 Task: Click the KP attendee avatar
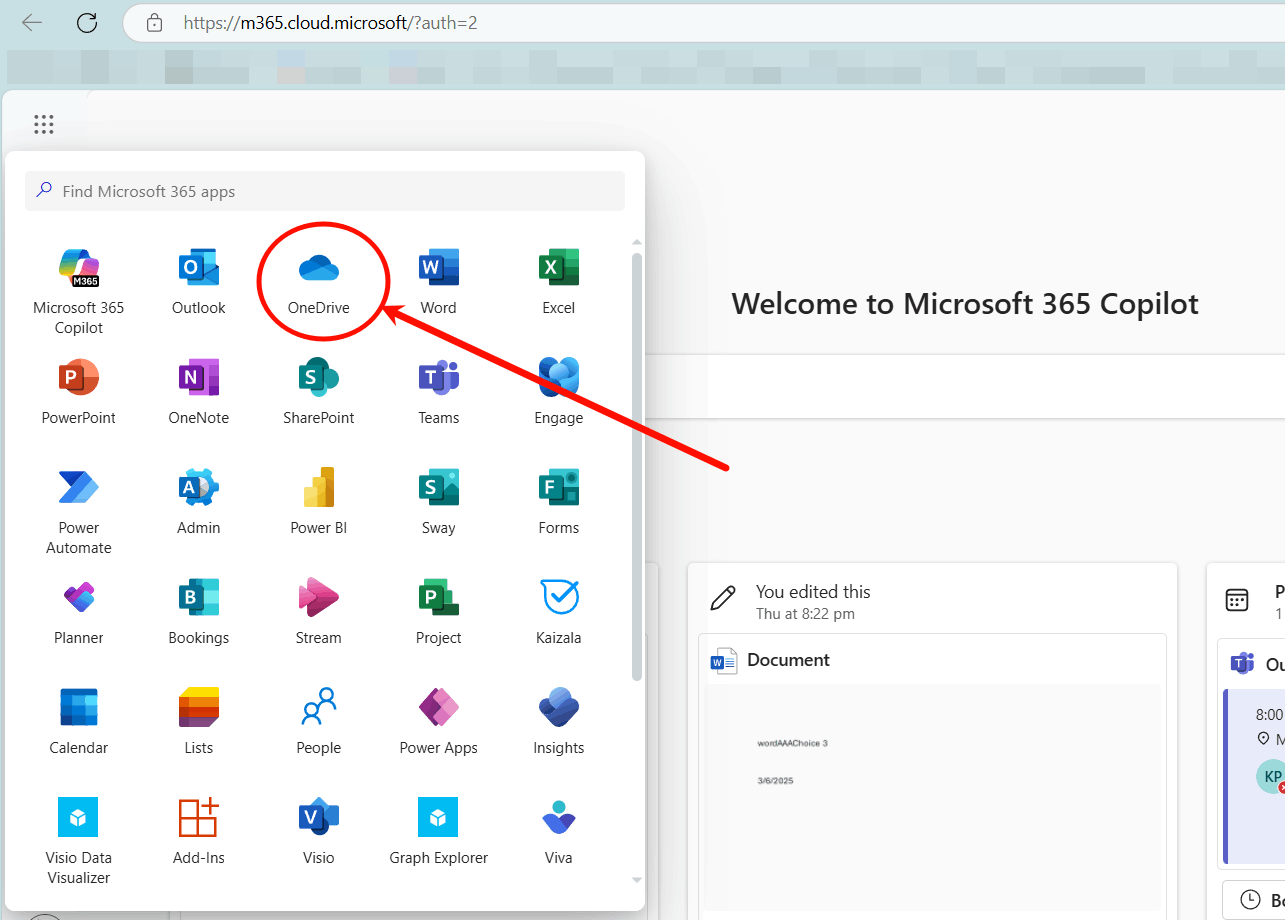(1271, 777)
